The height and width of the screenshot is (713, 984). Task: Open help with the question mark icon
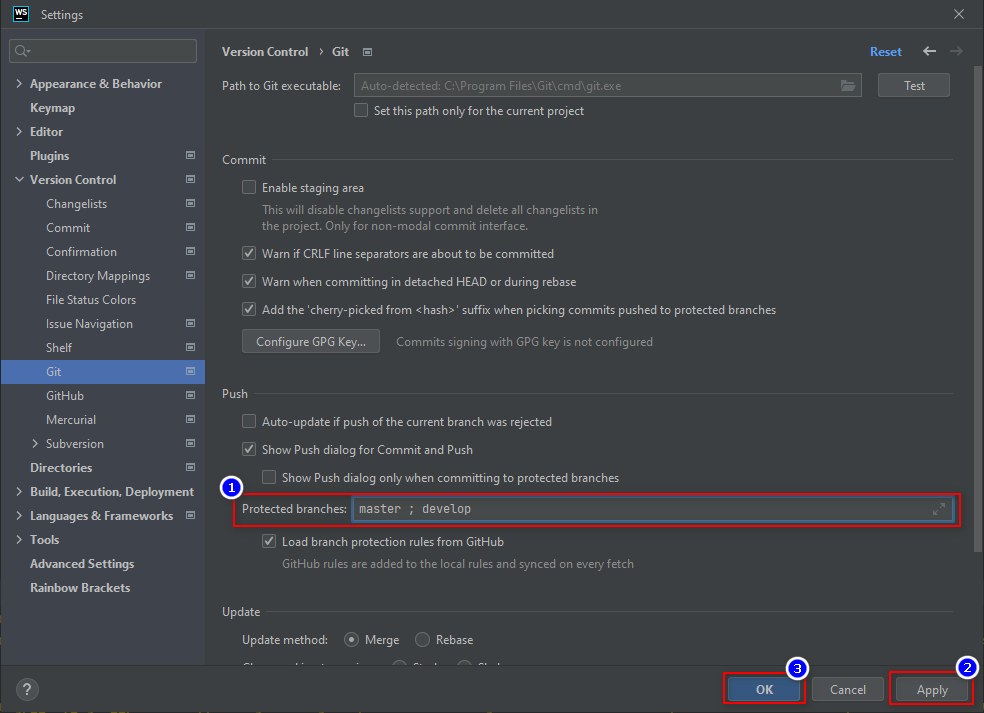(x=27, y=689)
